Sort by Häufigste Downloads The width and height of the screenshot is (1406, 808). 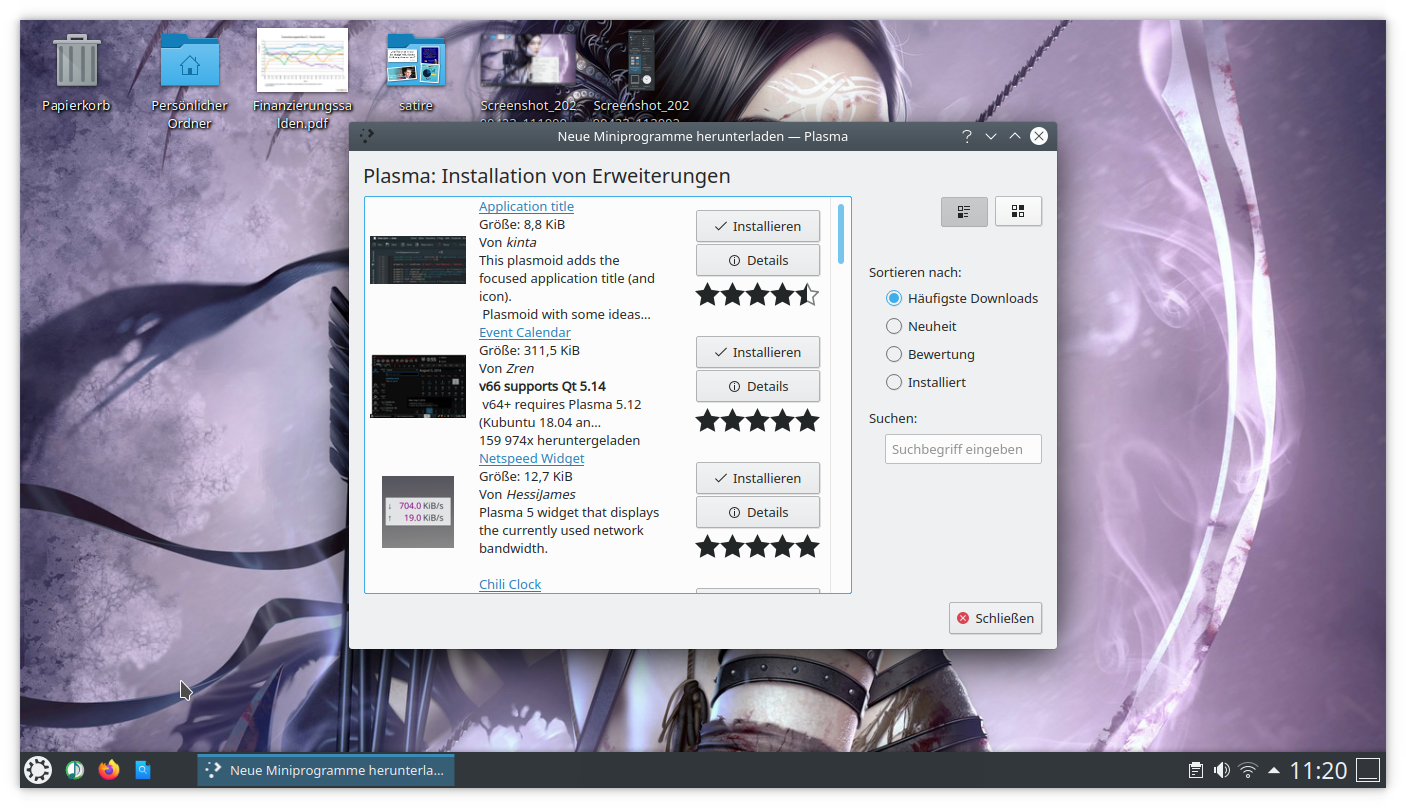point(962,298)
